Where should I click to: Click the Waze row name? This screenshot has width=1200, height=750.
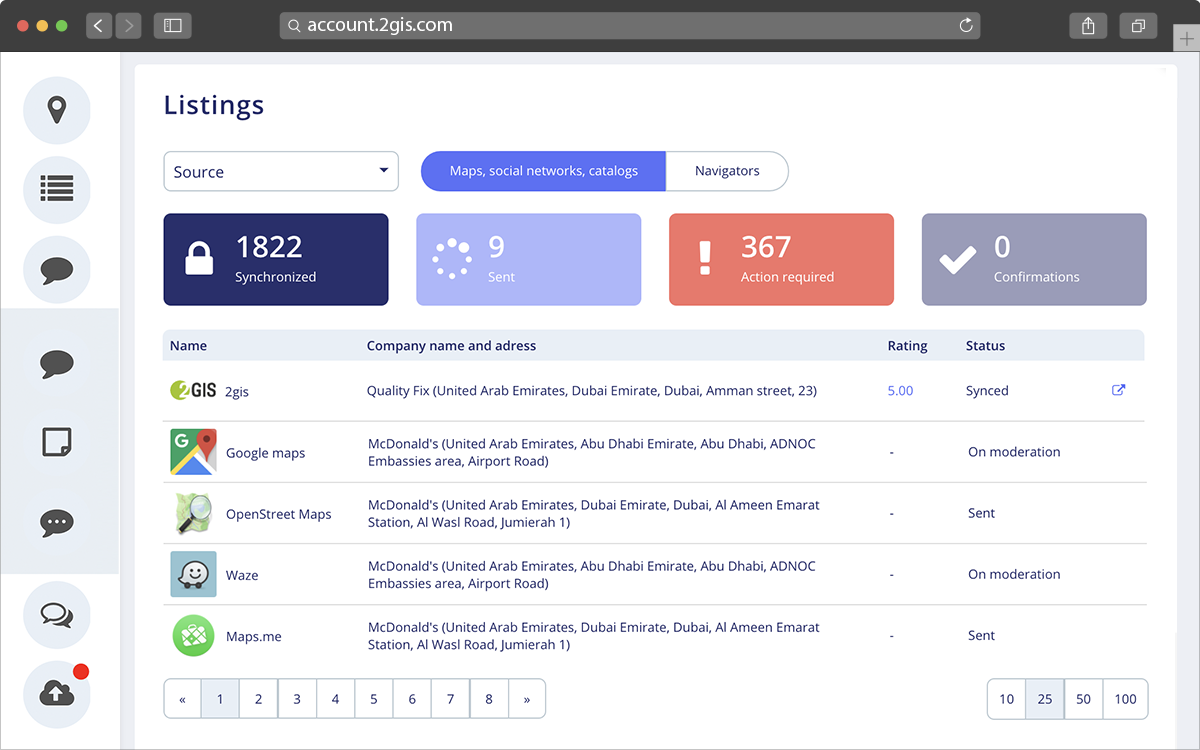pos(242,575)
